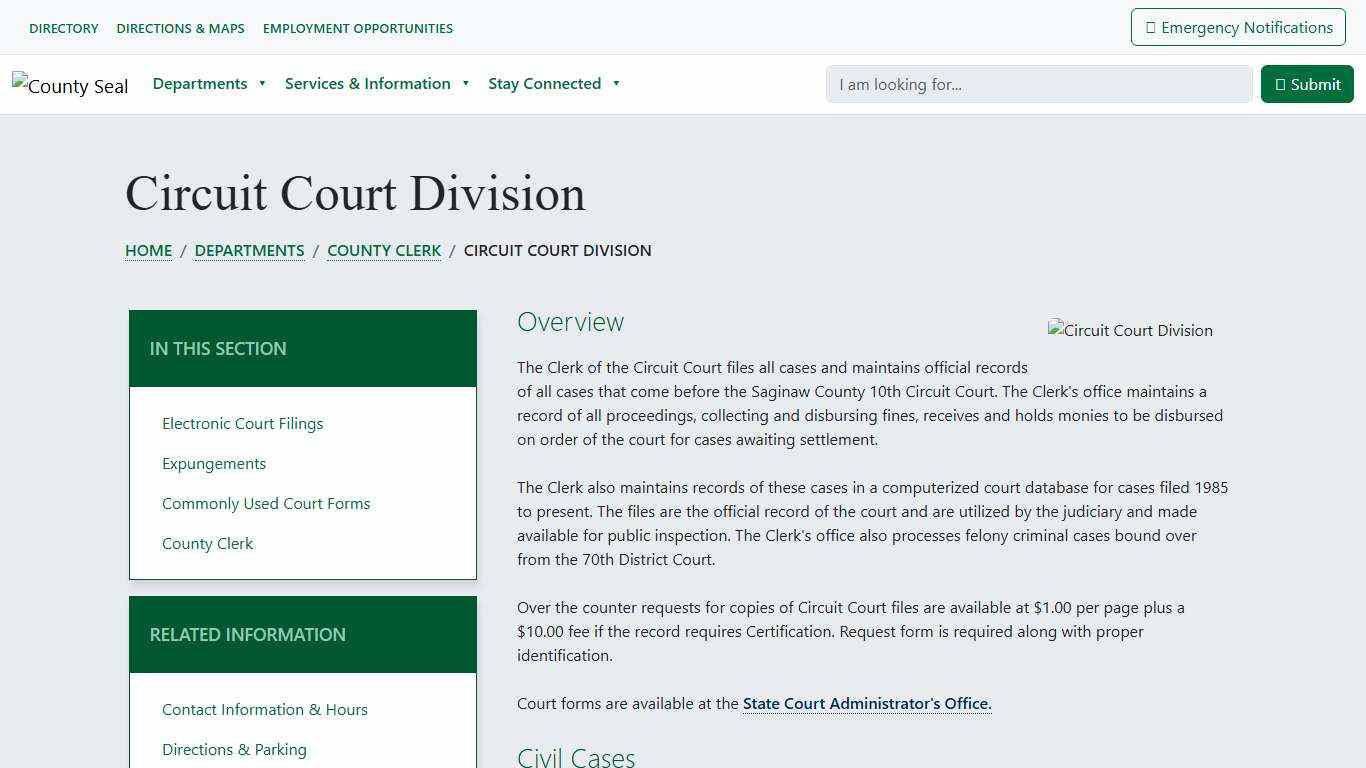Select Expungements in the sidebar

tap(214, 463)
